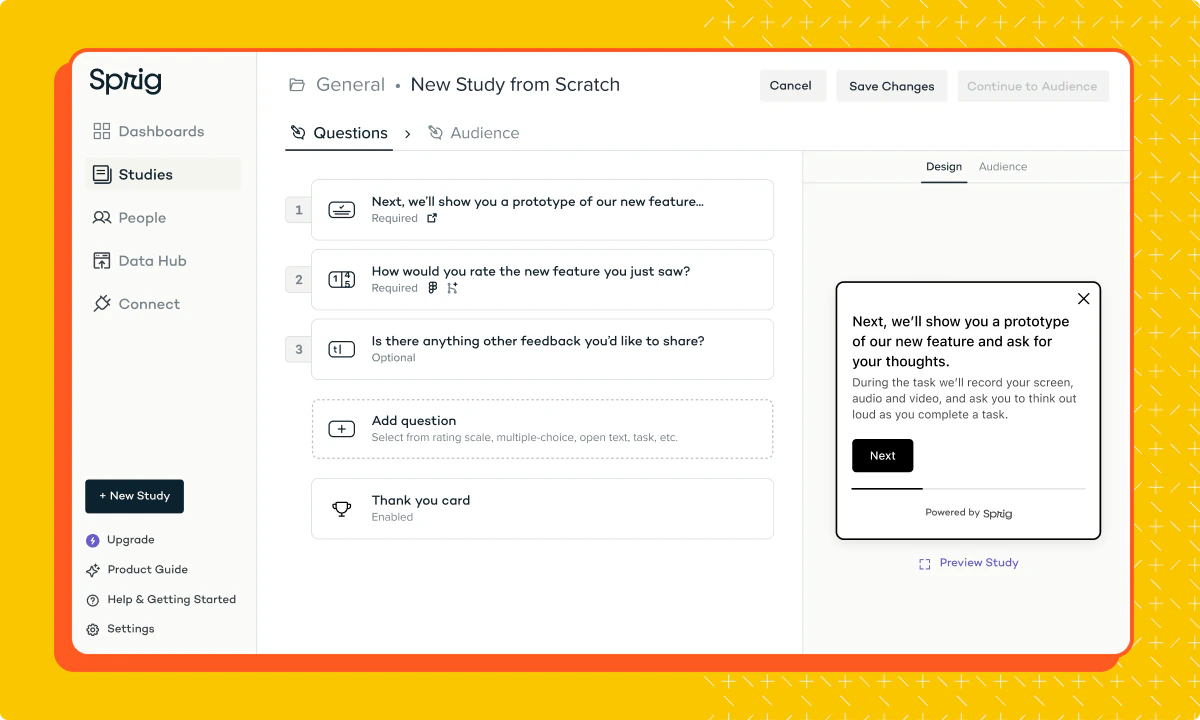This screenshot has width=1200, height=720.
Task: Click the skip logic icon under question 2
Action: click(452, 288)
